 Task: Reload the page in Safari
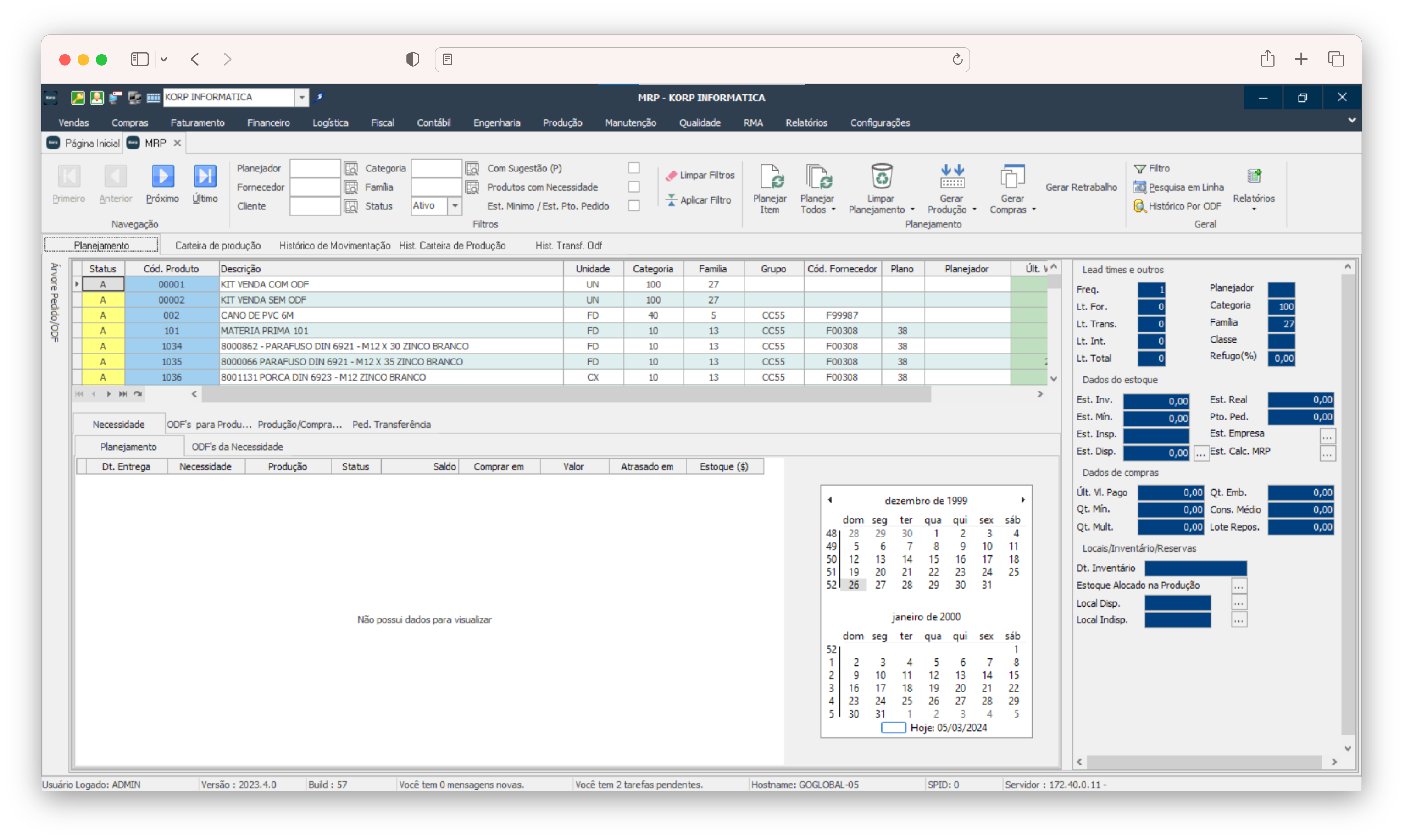pyautogui.click(x=957, y=60)
